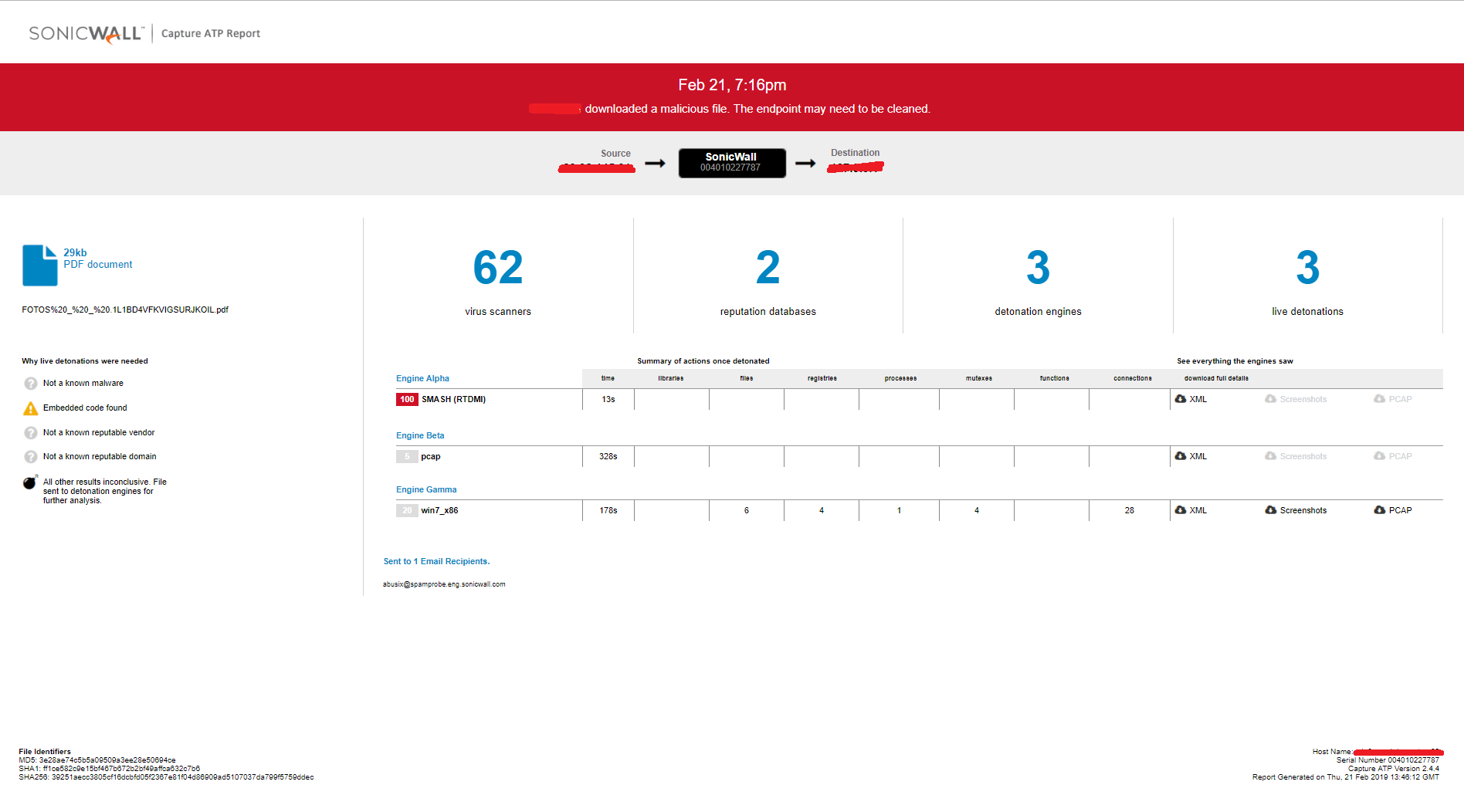Click the '328s' time cell for pcap

(608, 456)
